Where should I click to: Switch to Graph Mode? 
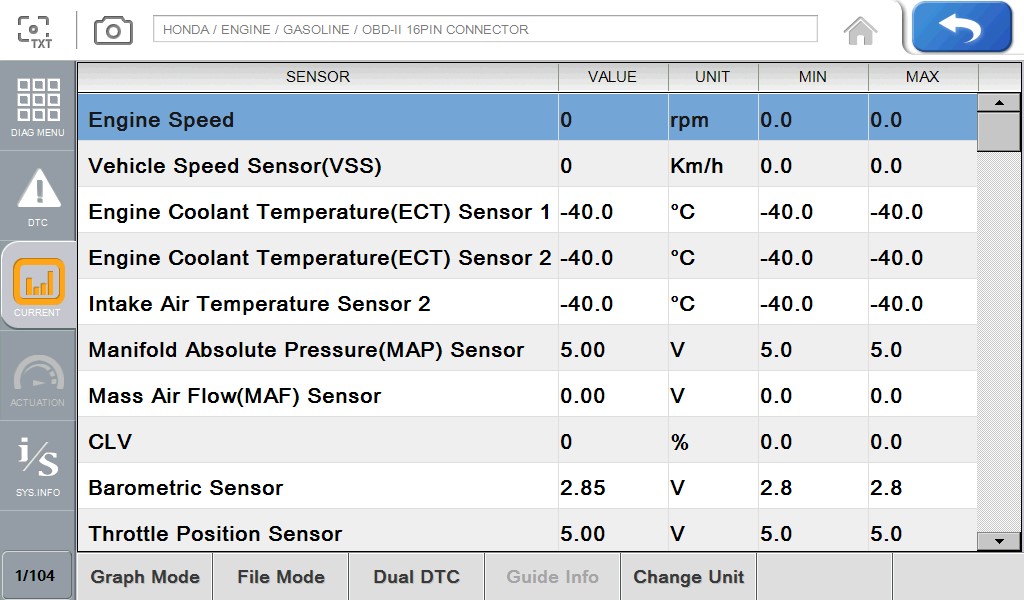pos(145,577)
